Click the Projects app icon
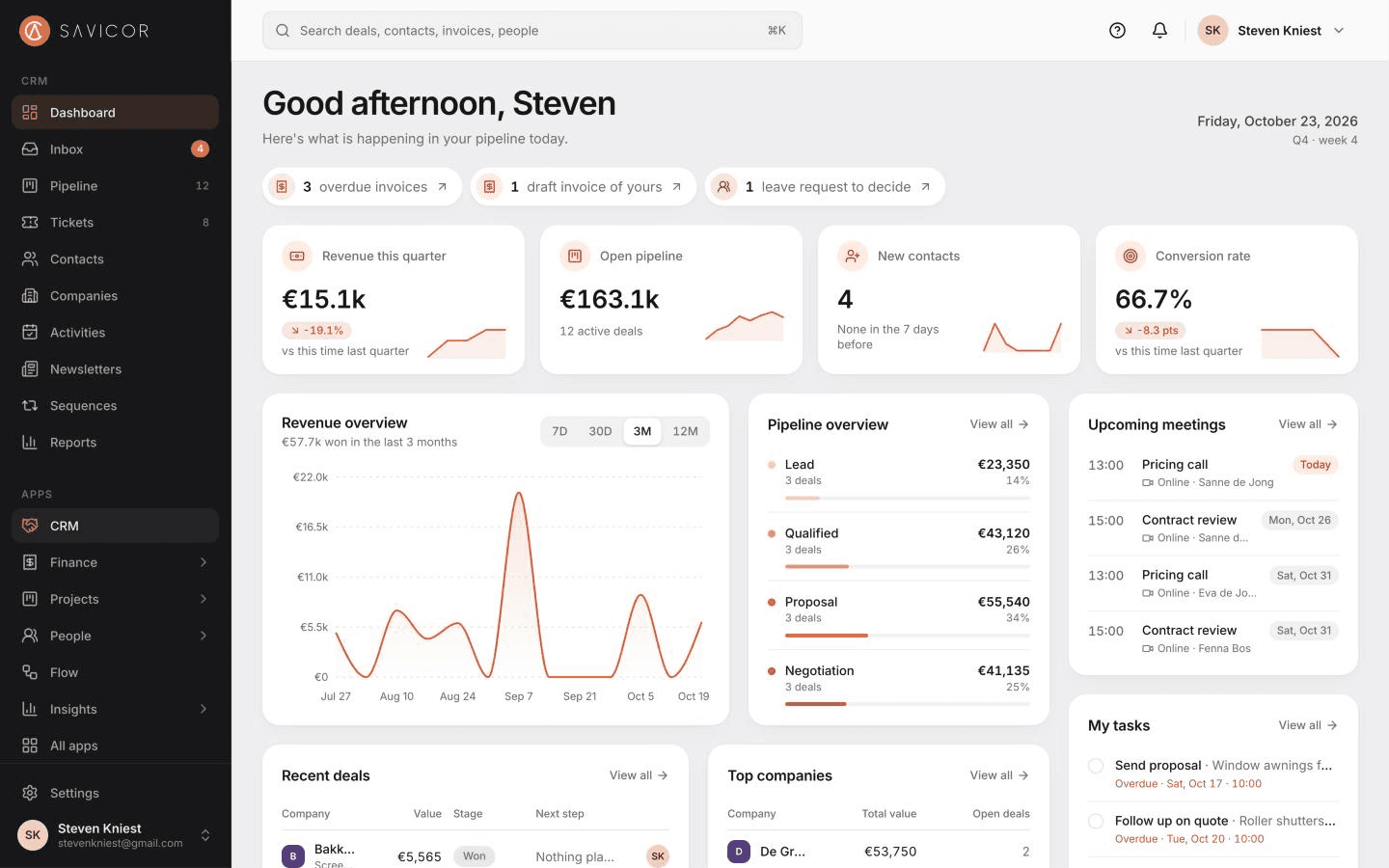 30,599
